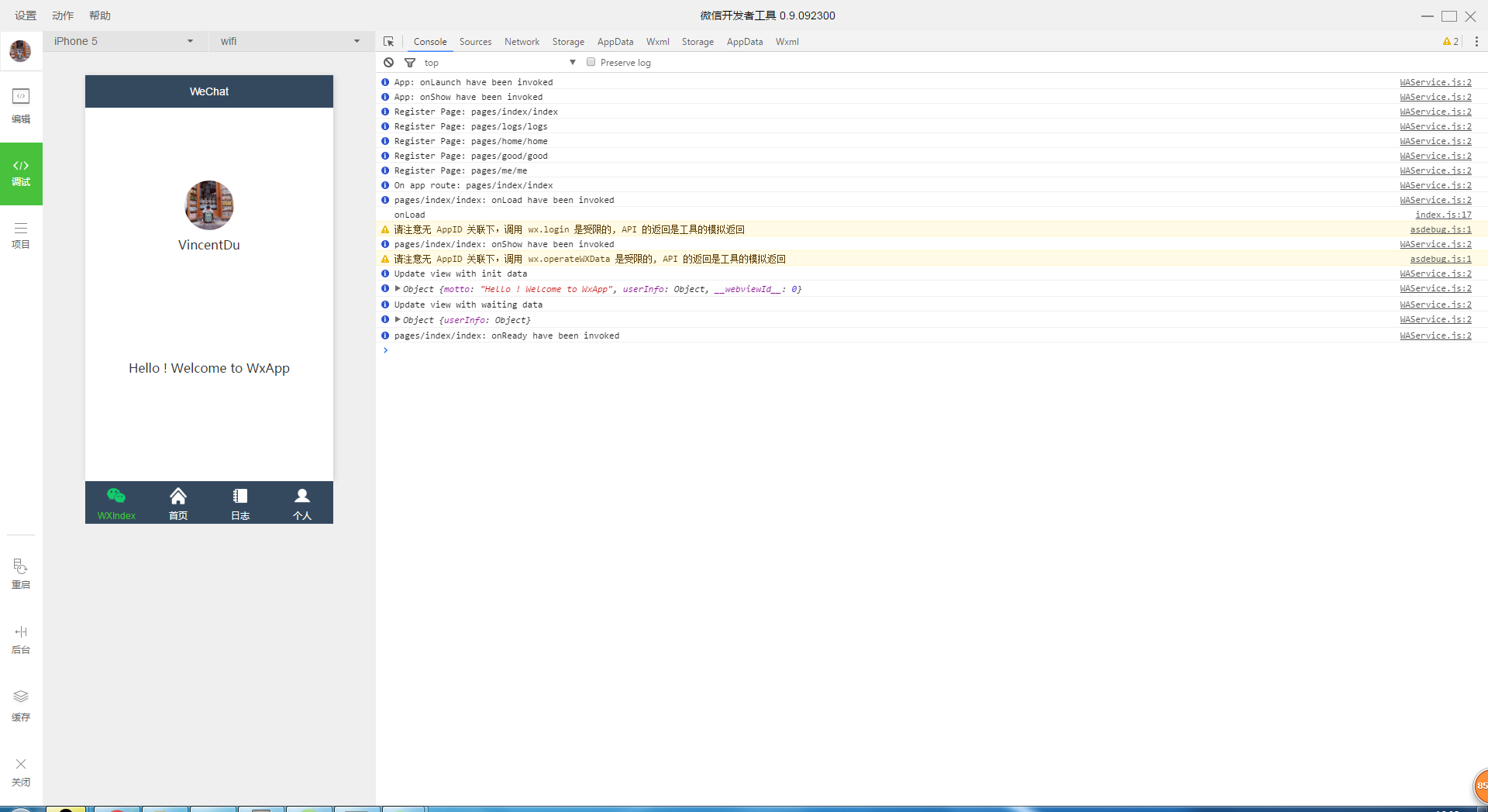Select log 'App: onLaunch have been invoked'
This screenshot has height=812, width=1488.
click(474, 82)
